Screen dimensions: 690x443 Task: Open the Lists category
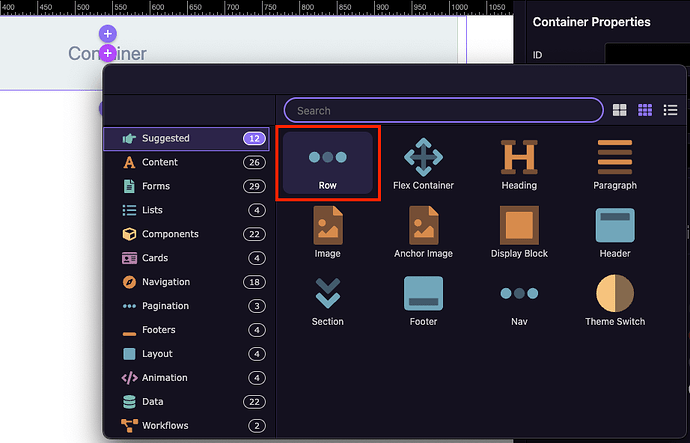point(187,210)
